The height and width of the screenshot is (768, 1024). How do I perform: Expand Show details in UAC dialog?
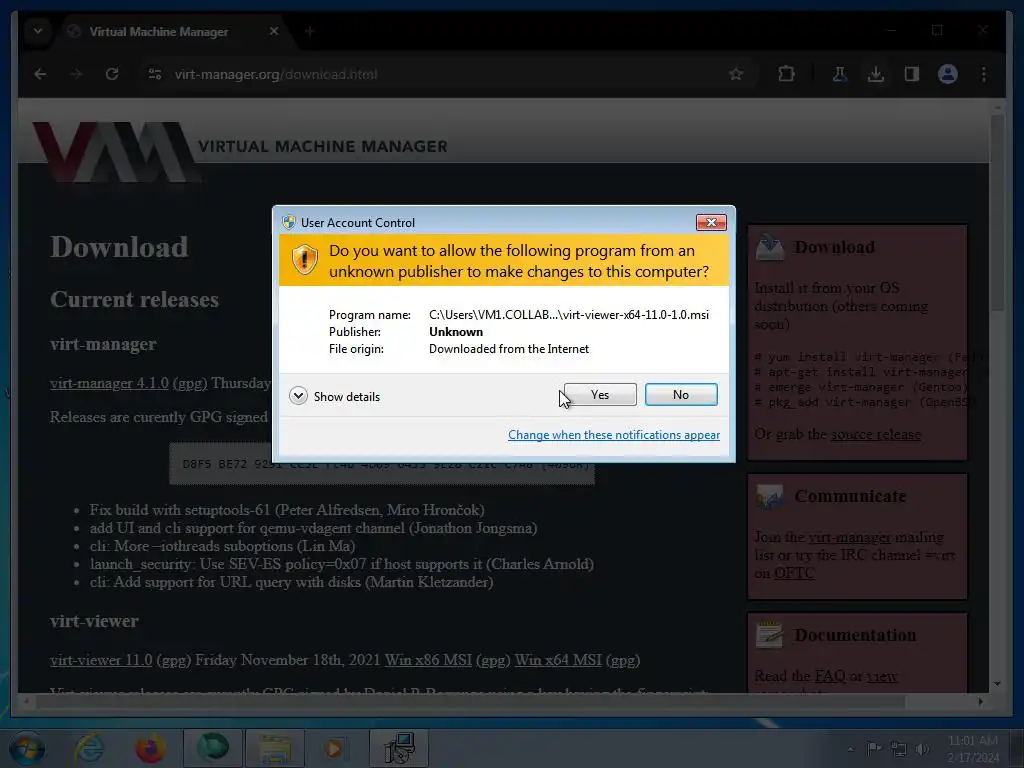click(334, 396)
